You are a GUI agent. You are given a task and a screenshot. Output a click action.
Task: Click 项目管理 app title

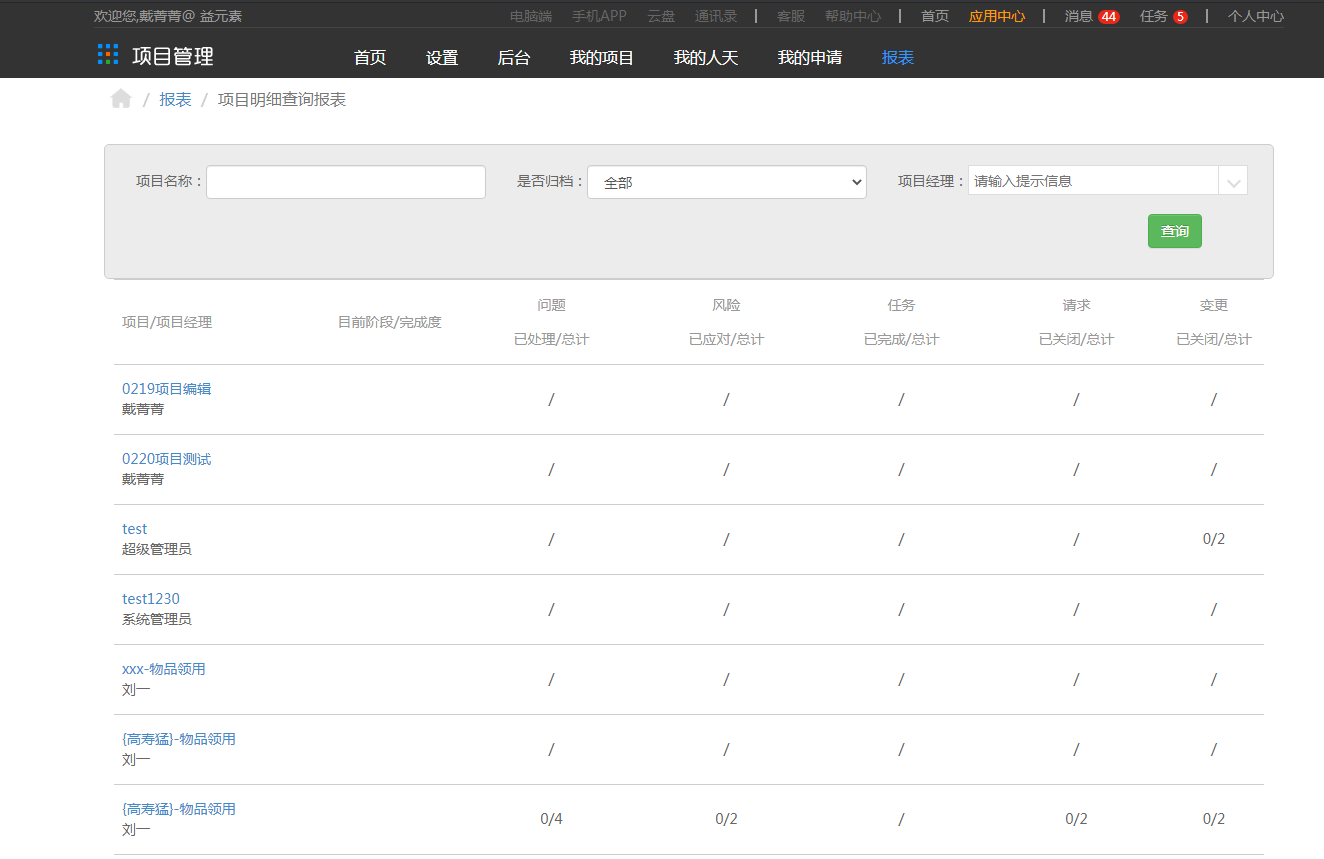[x=173, y=57]
